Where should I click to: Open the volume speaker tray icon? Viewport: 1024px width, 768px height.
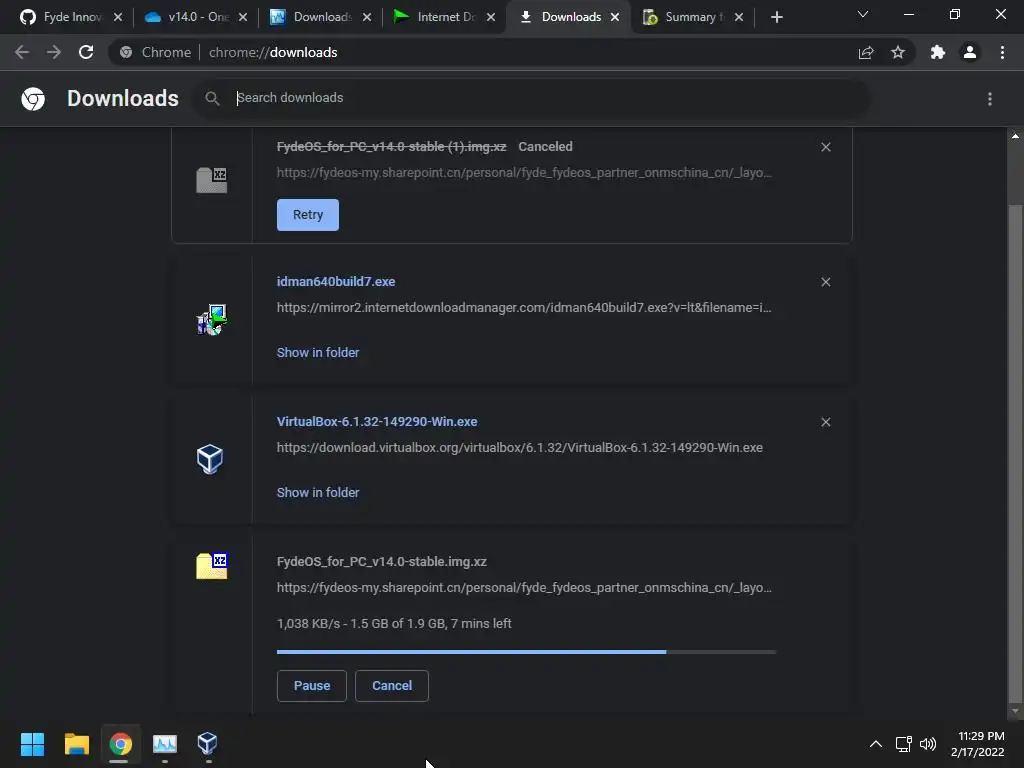[x=927, y=744]
